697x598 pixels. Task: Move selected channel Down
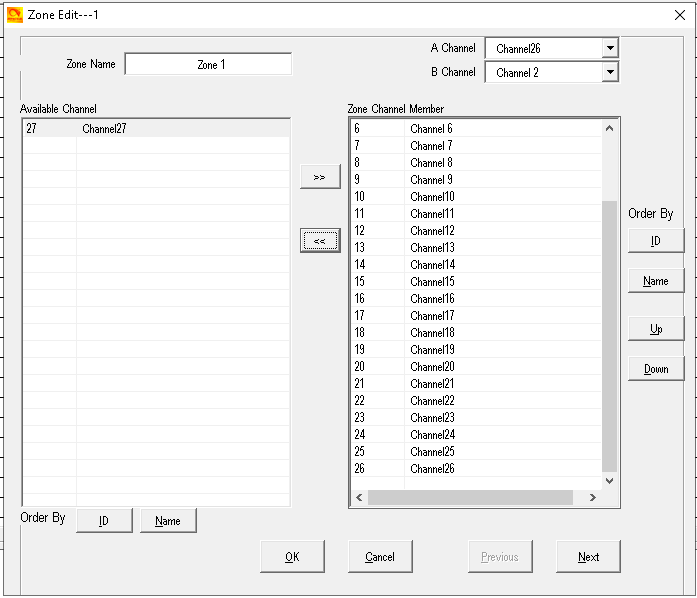[x=656, y=369]
